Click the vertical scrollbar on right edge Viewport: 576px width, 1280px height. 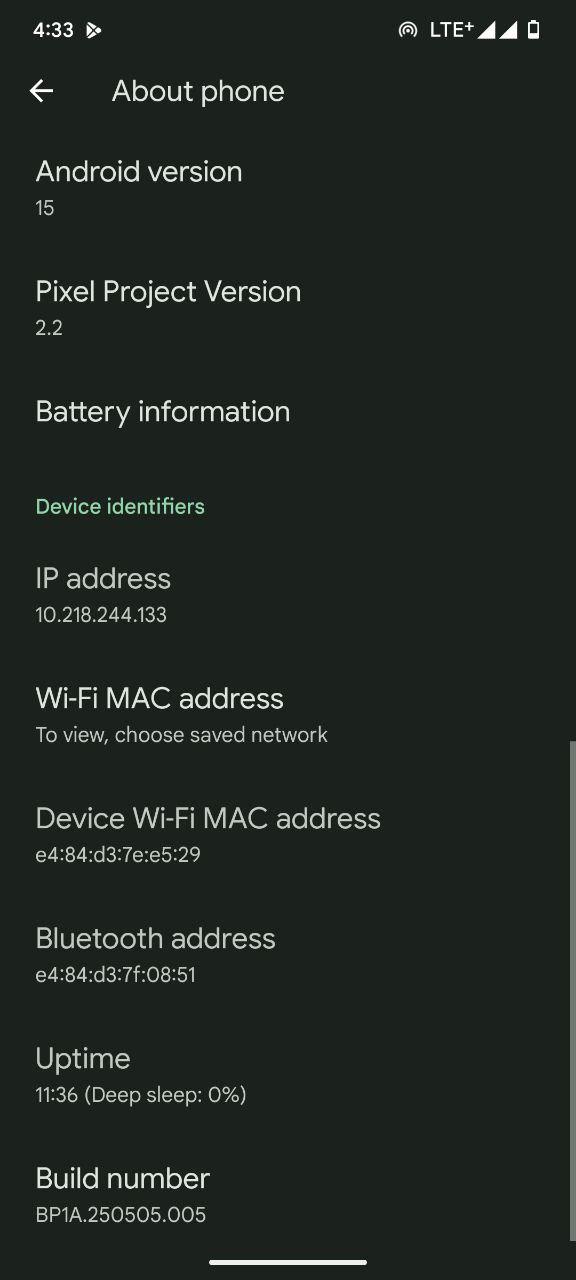[x=572, y=990]
